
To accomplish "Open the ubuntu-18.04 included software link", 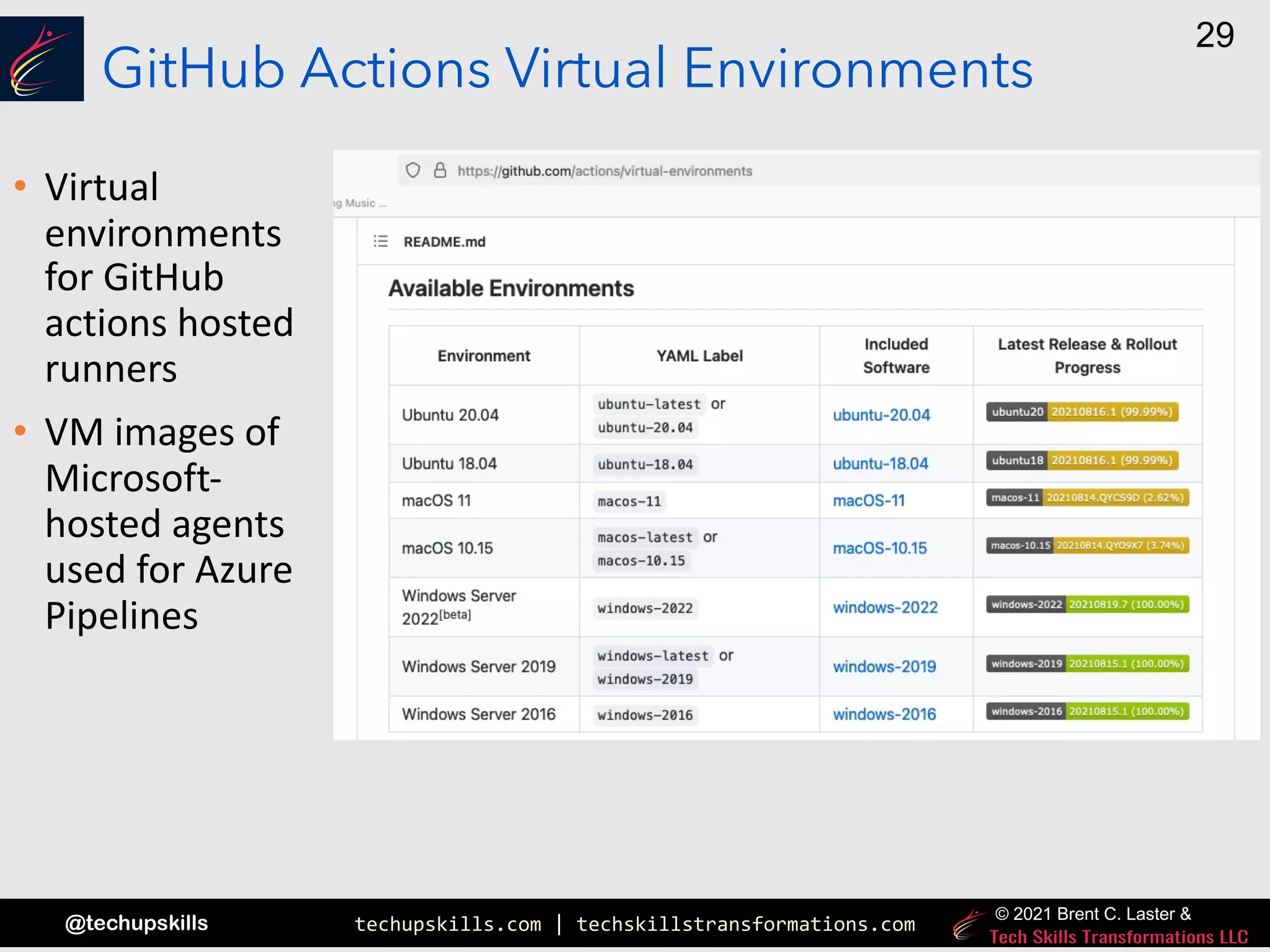I will click(x=881, y=464).
